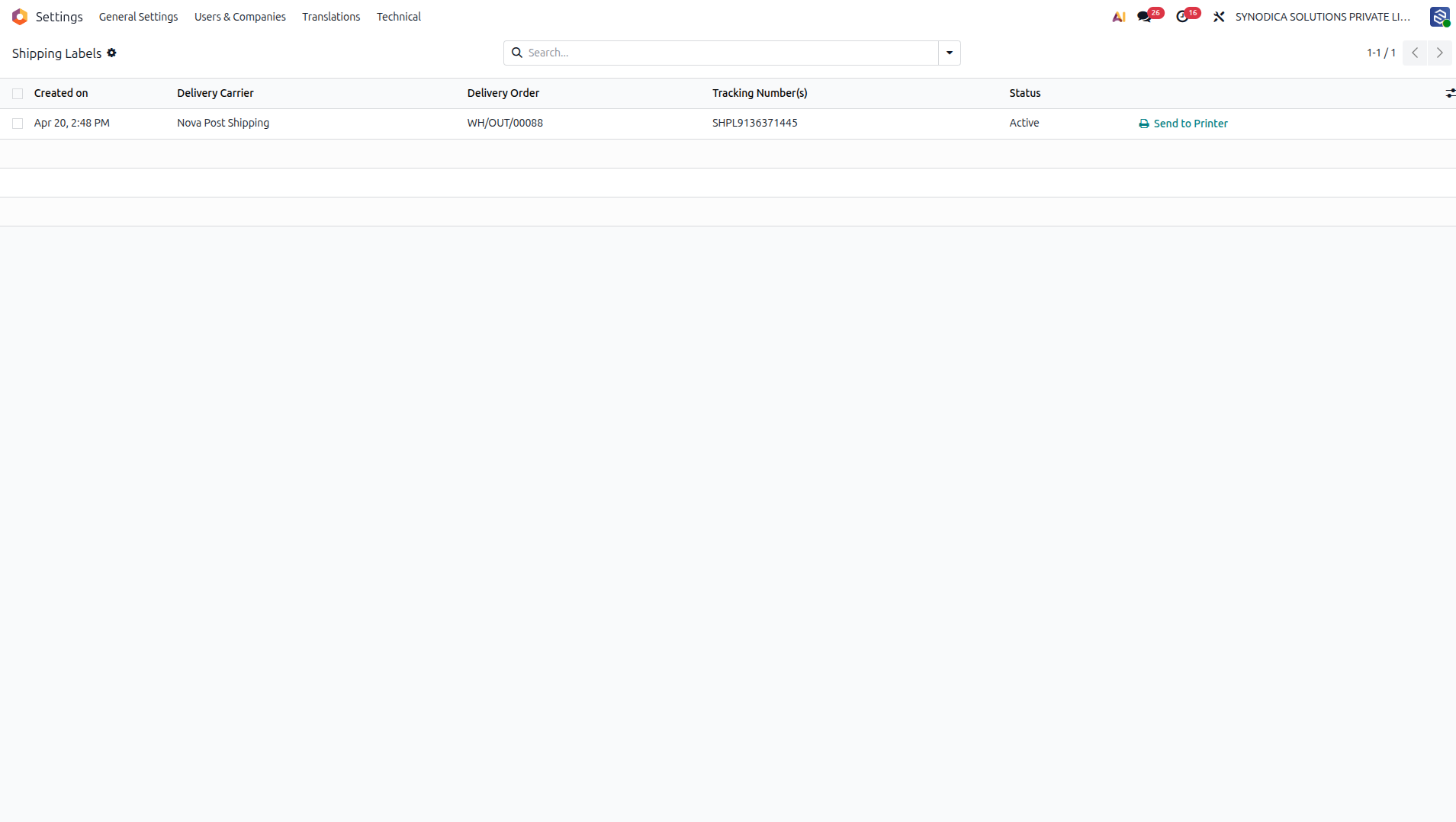This screenshot has width=1456, height=822.
Task: Click Send to Printer button
Action: coord(1183,124)
